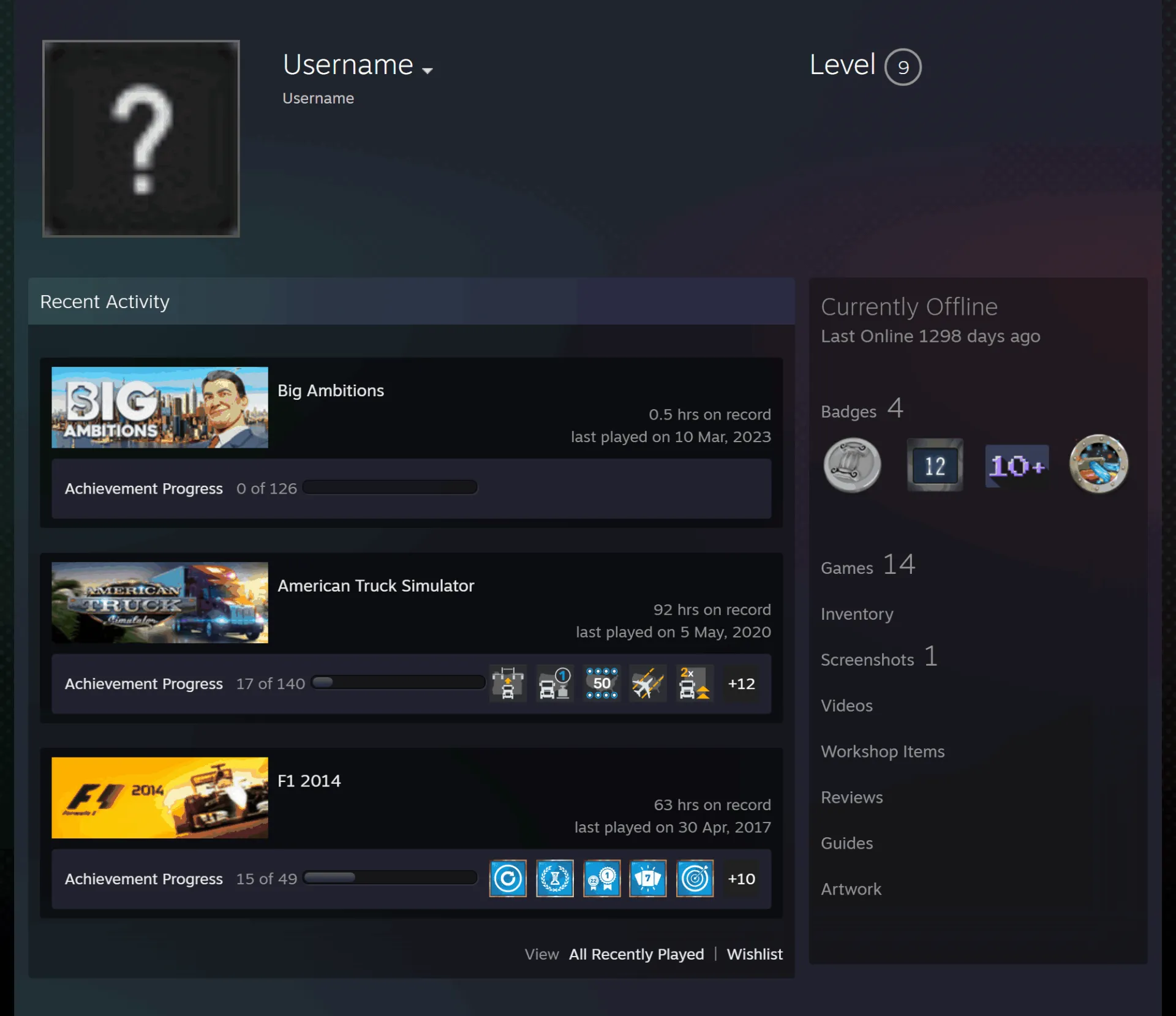This screenshot has height=1016, width=1176.
Task: Click the F1 2014 target achievement icon
Action: 695,879
